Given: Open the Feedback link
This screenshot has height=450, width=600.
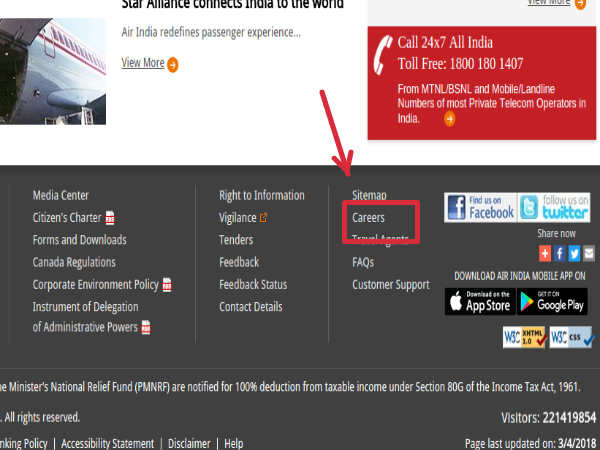Looking at the screenshot, I should tap(239, 262).
